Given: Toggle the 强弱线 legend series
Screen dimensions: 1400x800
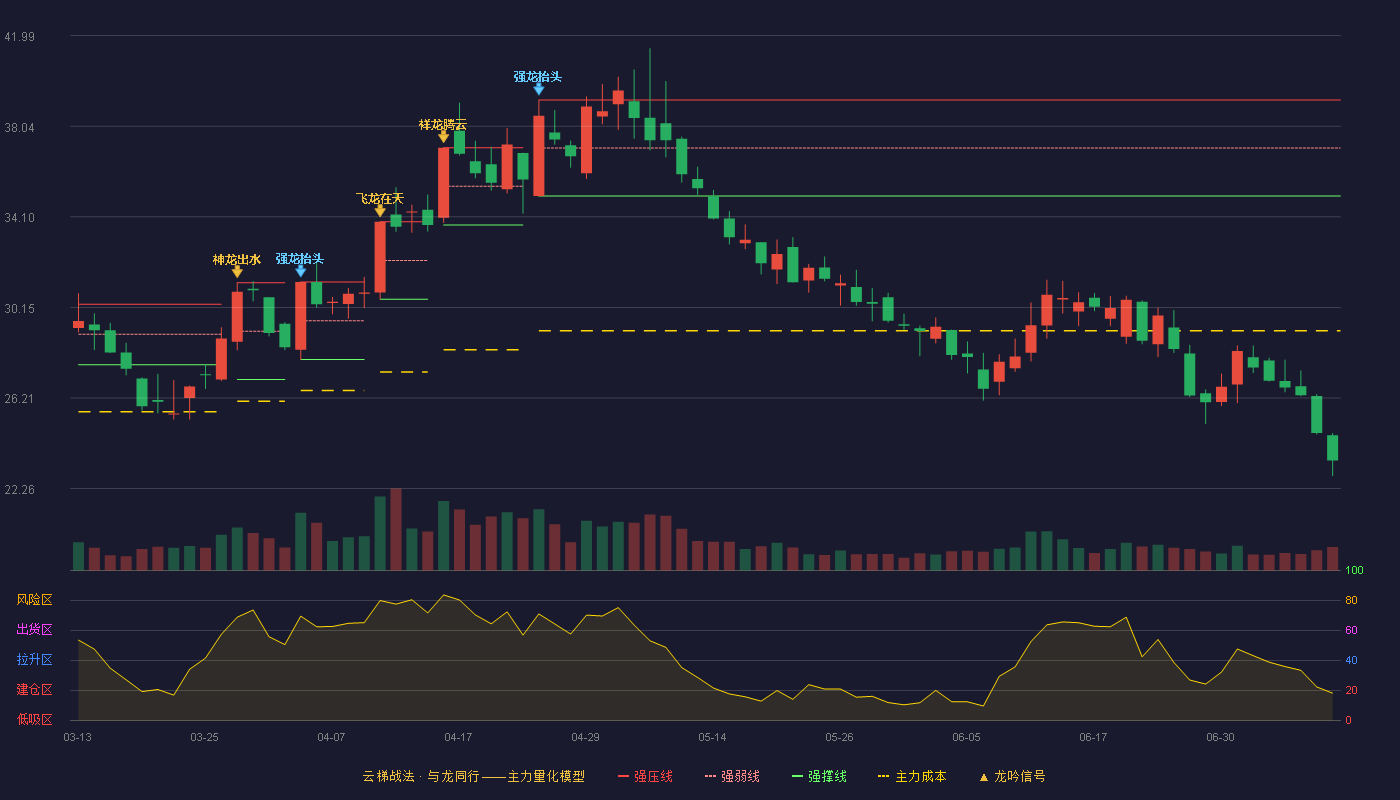Looking at the screenshot, I should tap(732, 776).
